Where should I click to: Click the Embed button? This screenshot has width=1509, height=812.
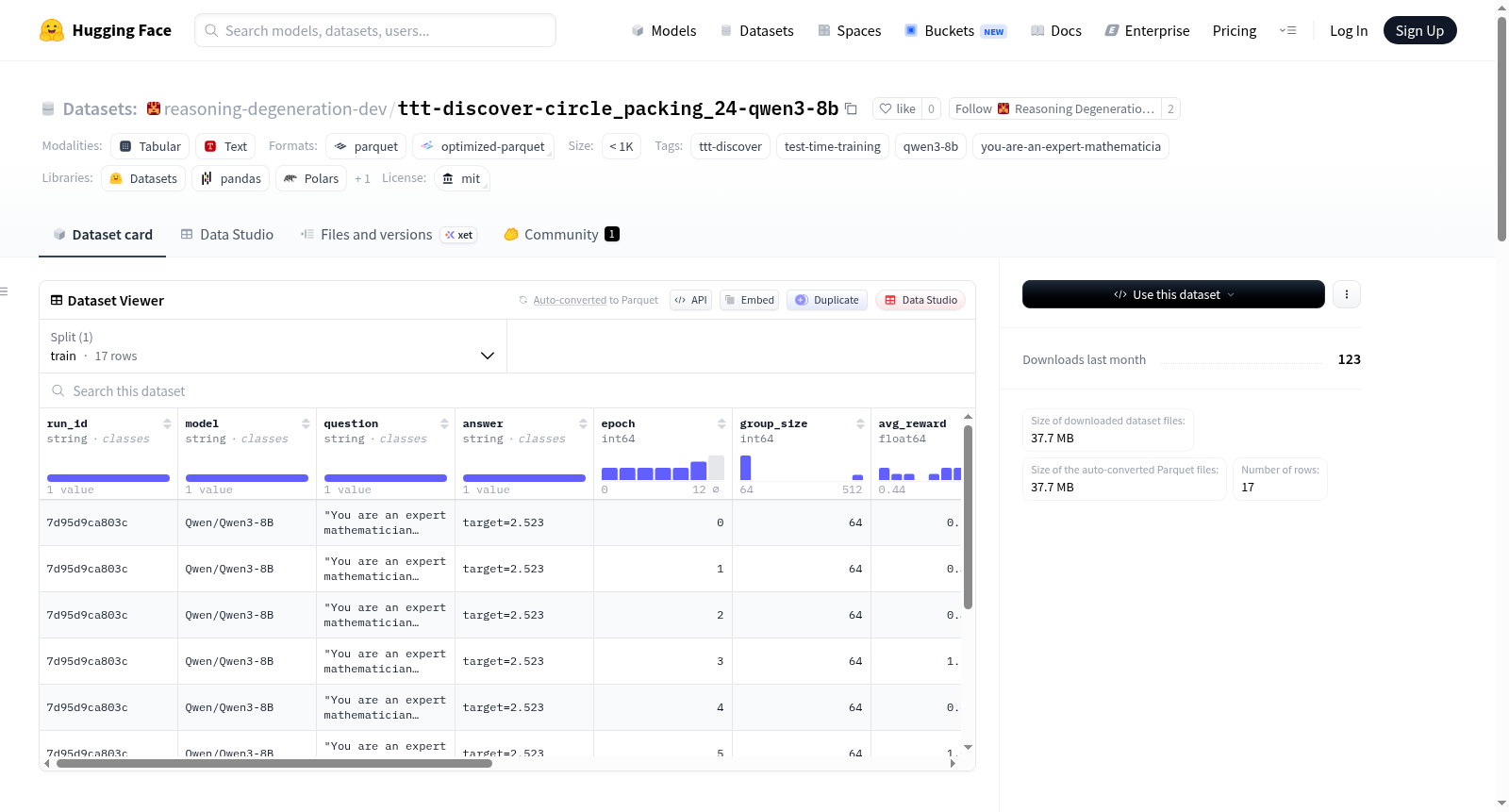pos(749,300)
